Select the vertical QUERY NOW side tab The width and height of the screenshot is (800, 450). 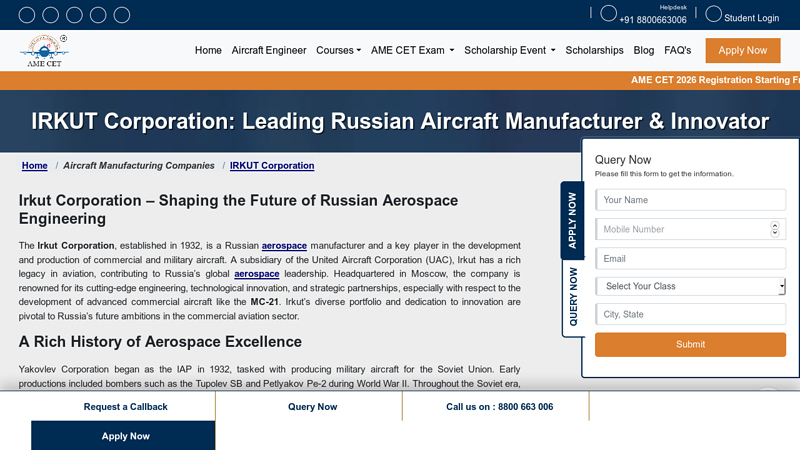pyautogui.click(x=573, y=297)
